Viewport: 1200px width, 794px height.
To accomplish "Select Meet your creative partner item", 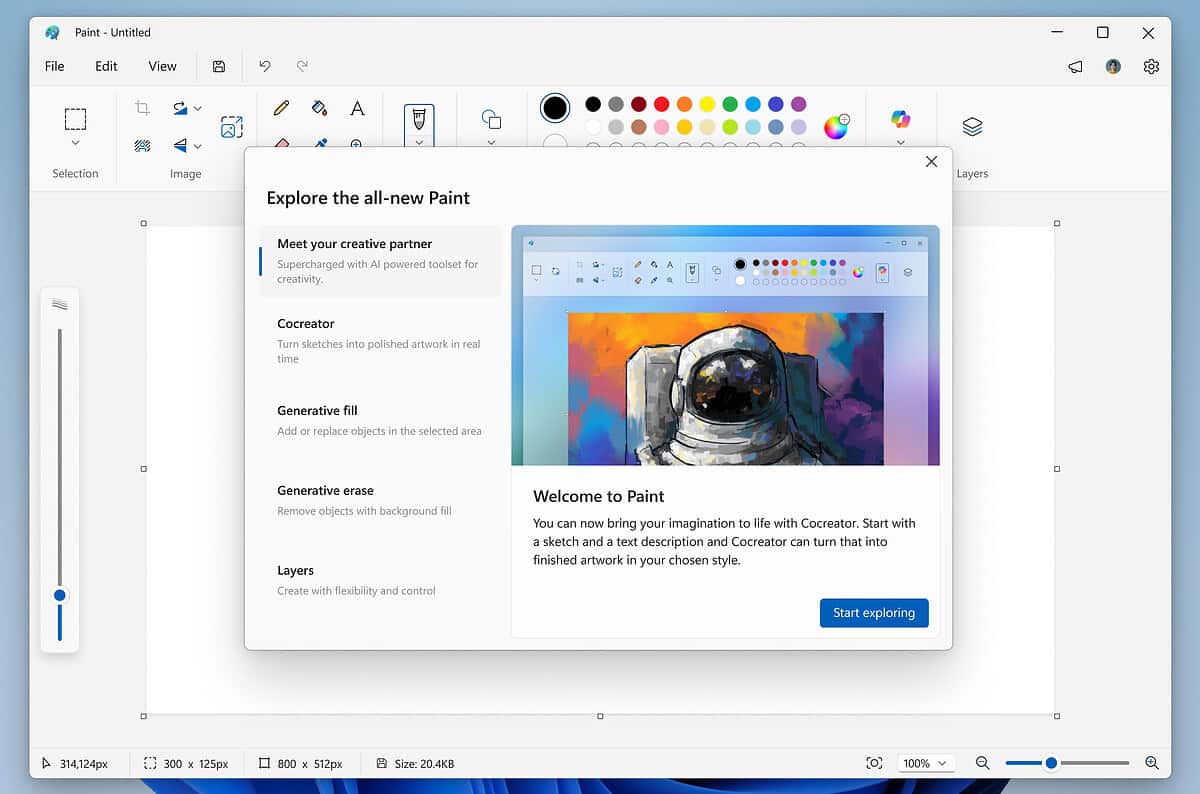I will click(380, 261).
